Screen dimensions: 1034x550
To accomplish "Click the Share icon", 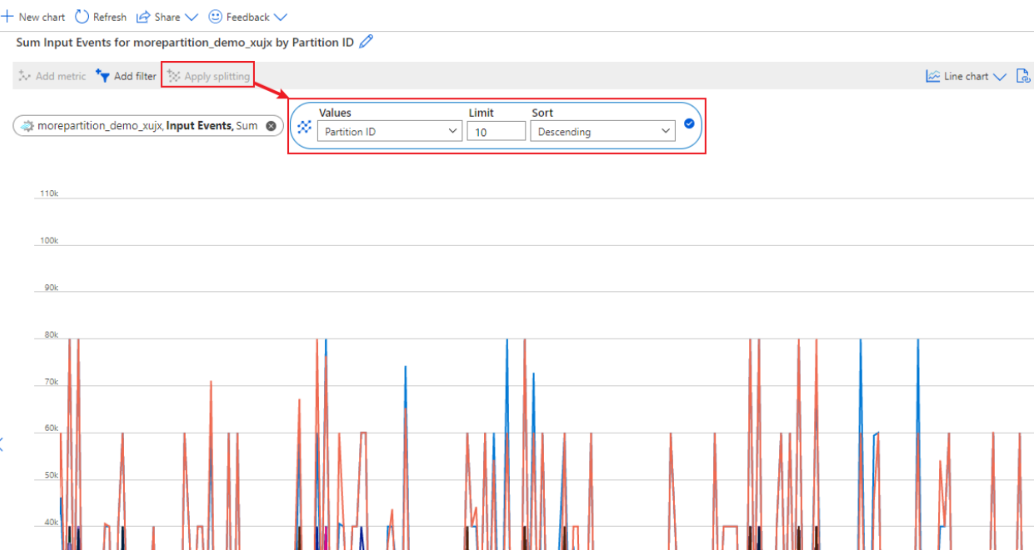I will point(143,17).
